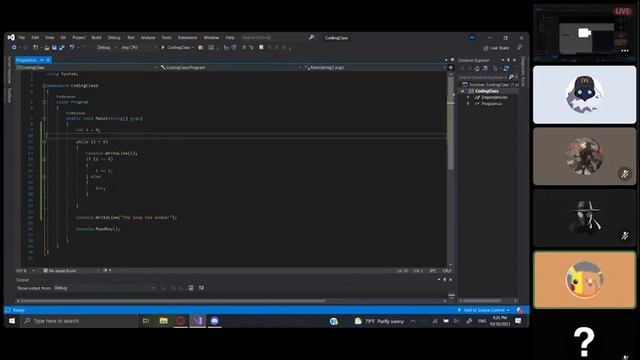Click the Live Share button

coord(496,48)
